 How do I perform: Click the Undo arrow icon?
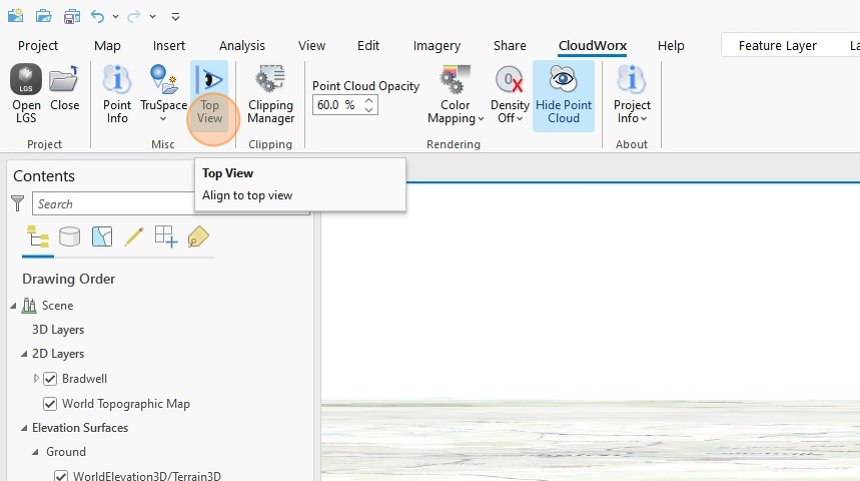[97, 16]
